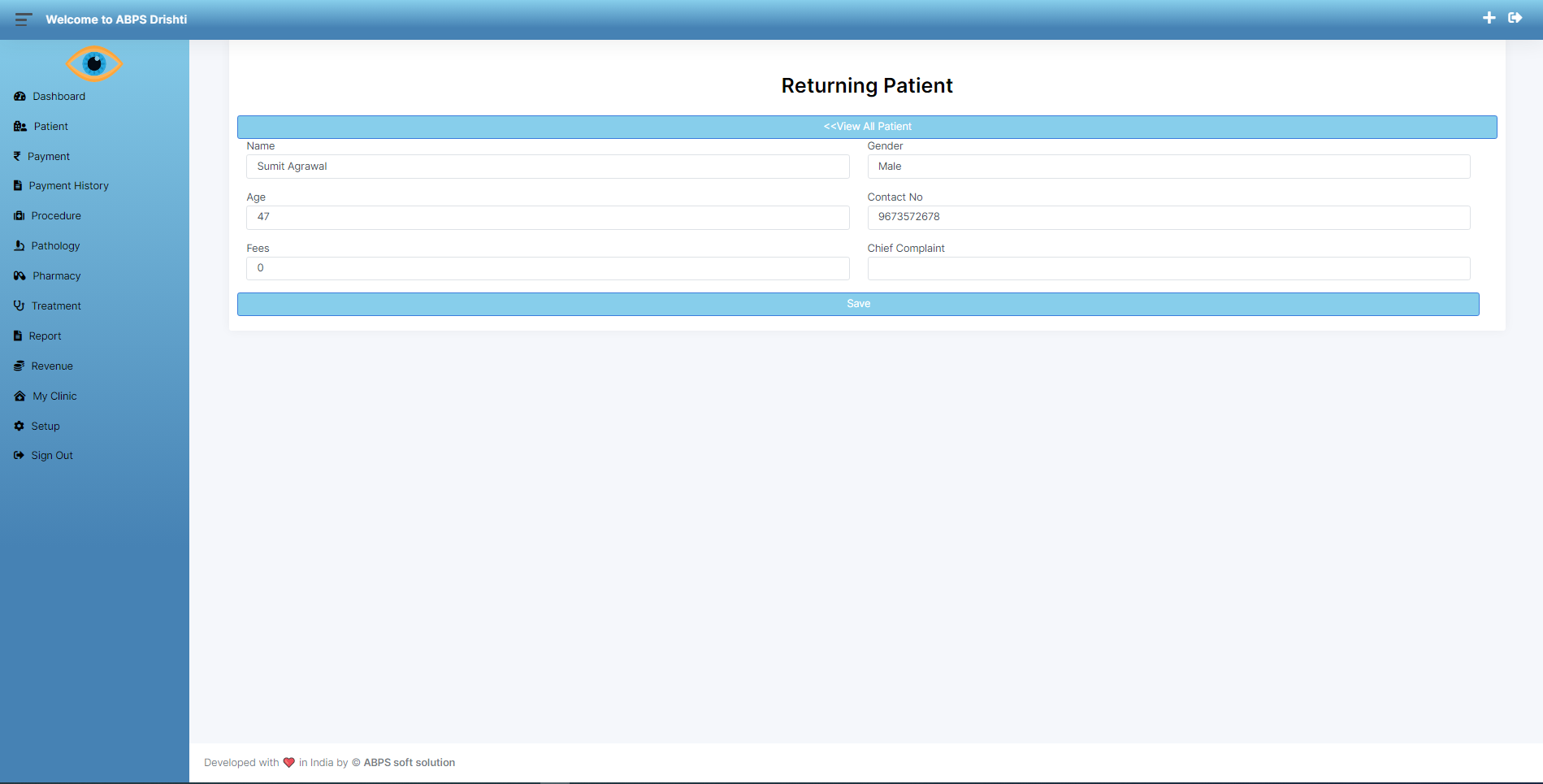
Task: Click the Setup gear icon
Action: (x=19, y=426)
